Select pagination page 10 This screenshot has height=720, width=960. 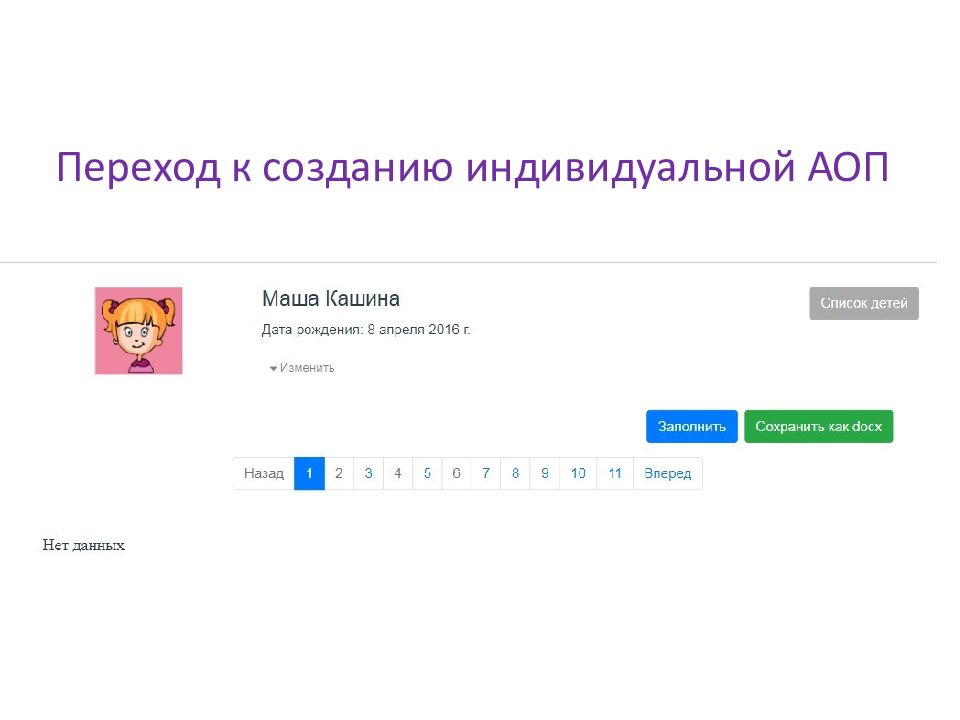coord(578,473)
